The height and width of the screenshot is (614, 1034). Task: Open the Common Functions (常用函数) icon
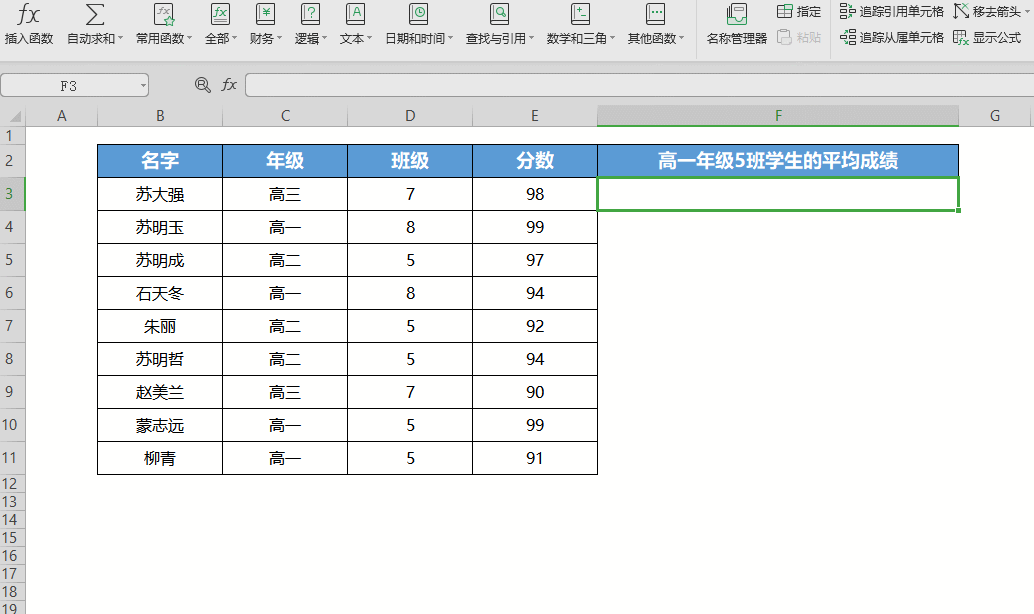(164, 15)
